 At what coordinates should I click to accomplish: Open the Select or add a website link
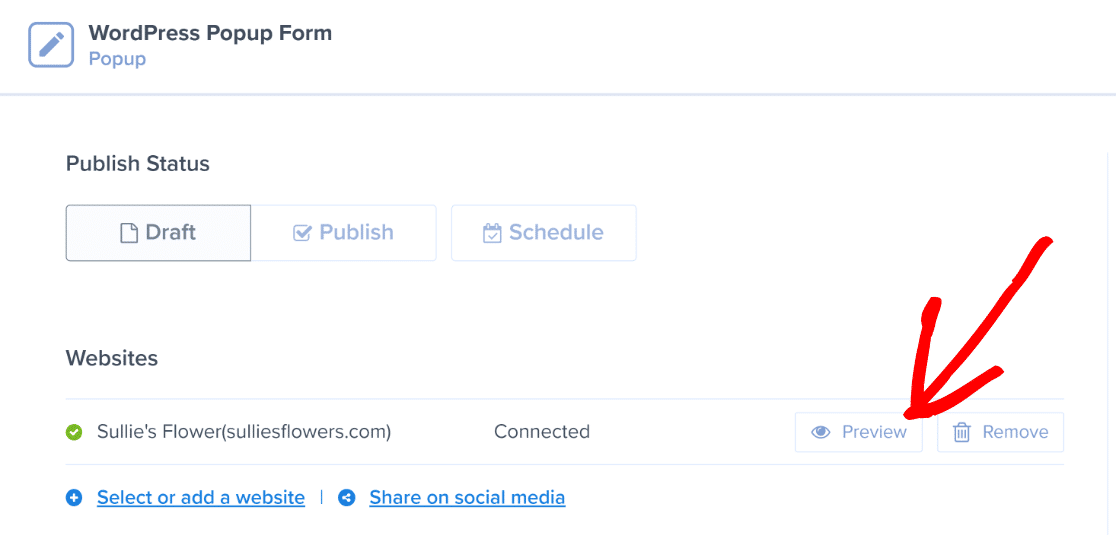[x=201, y=497]
